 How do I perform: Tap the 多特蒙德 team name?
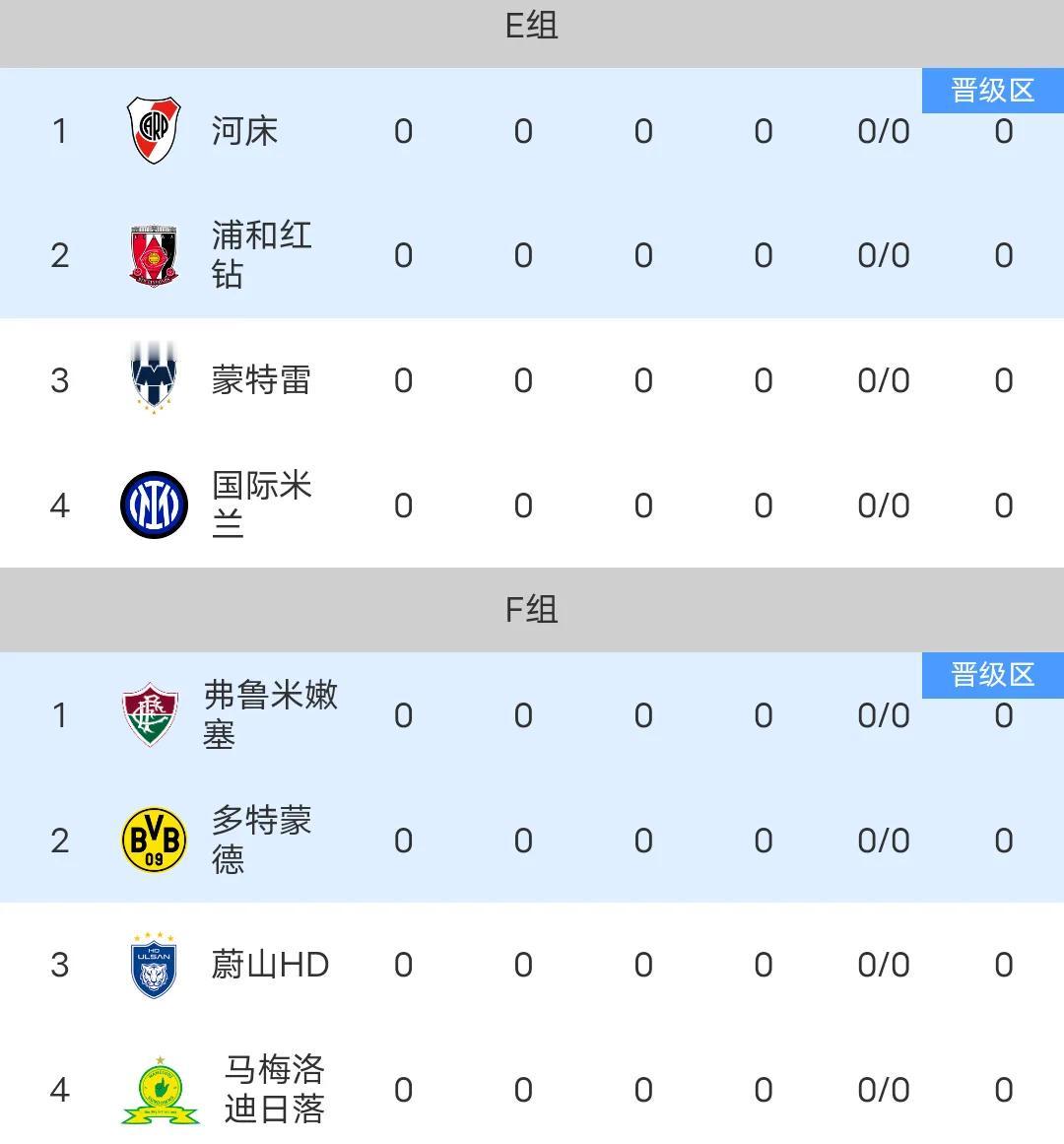[261, 840]
